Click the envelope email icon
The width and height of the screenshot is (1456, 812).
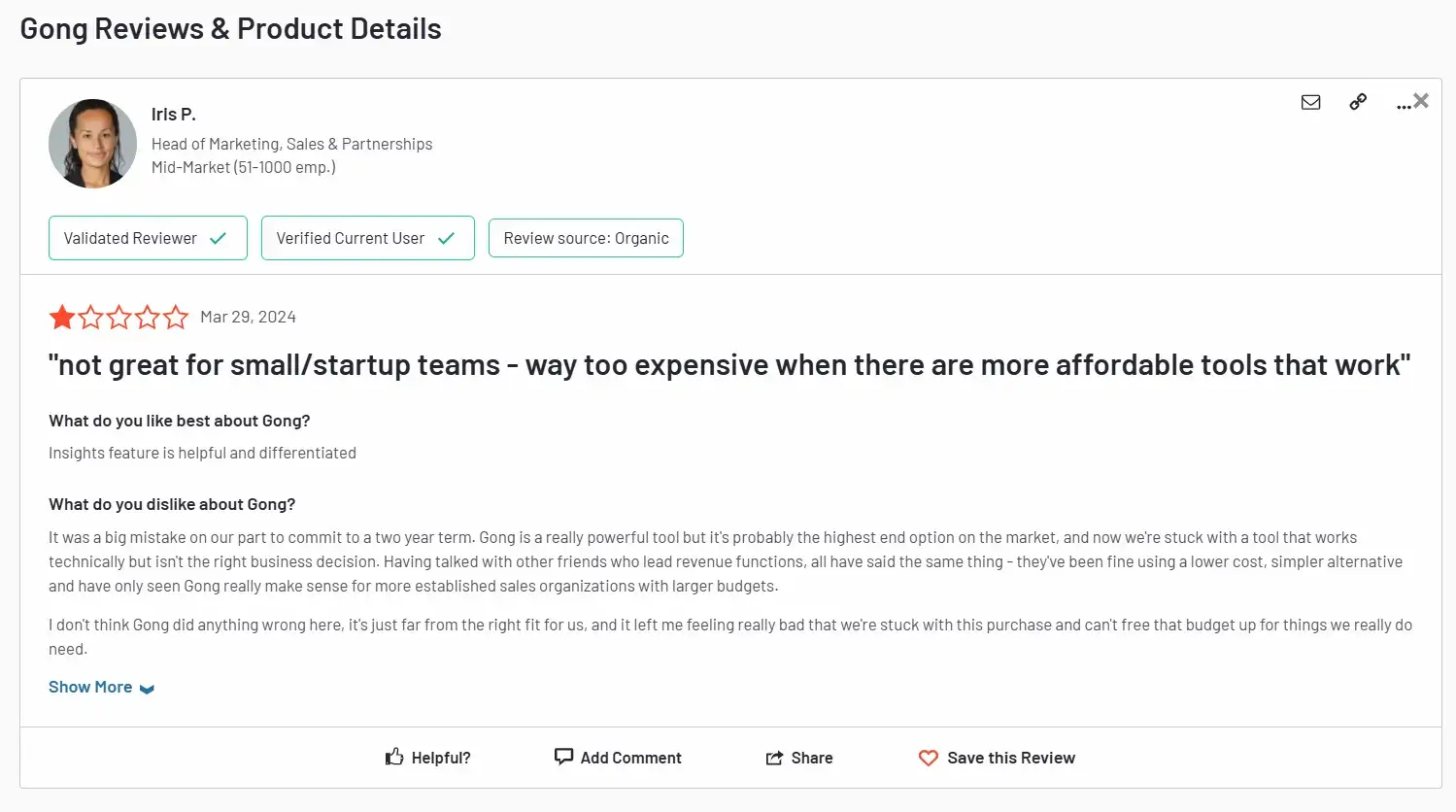1310,102
